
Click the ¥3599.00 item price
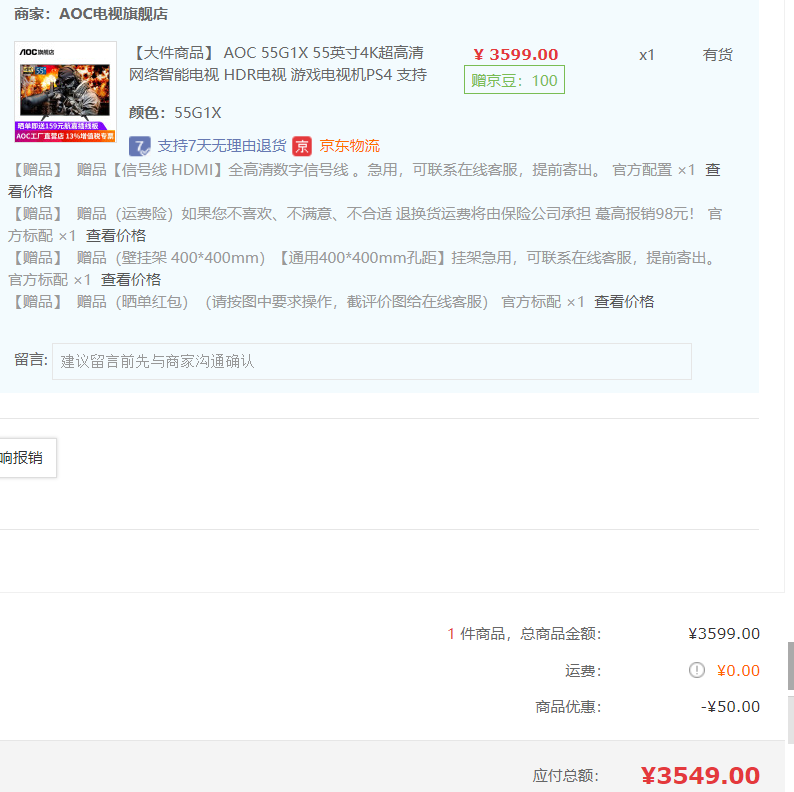515,54
